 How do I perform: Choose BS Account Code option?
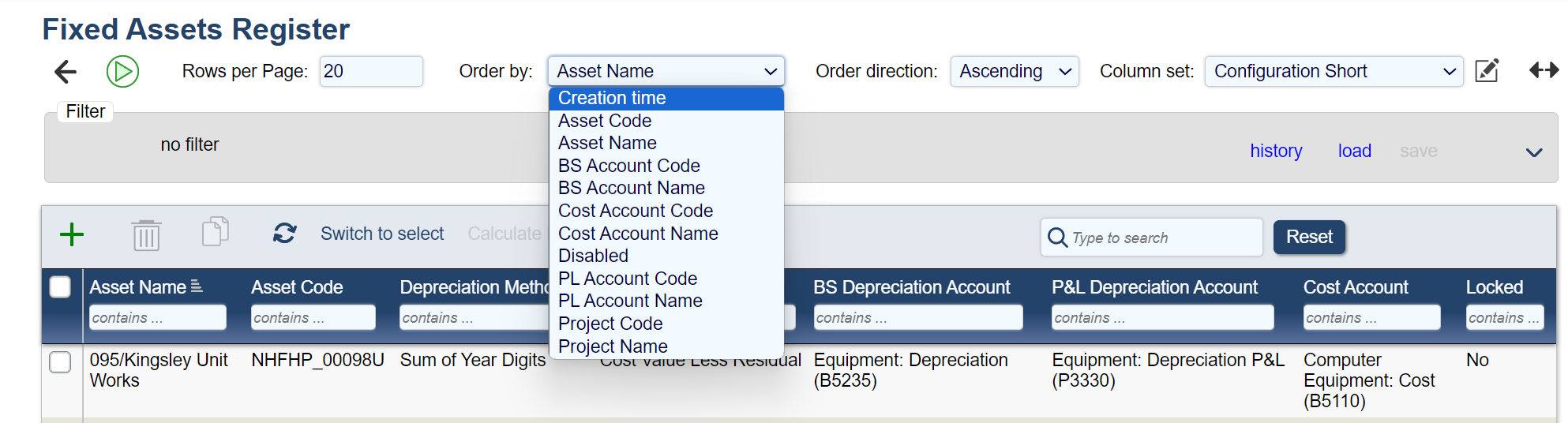click(x=628, y=166)
